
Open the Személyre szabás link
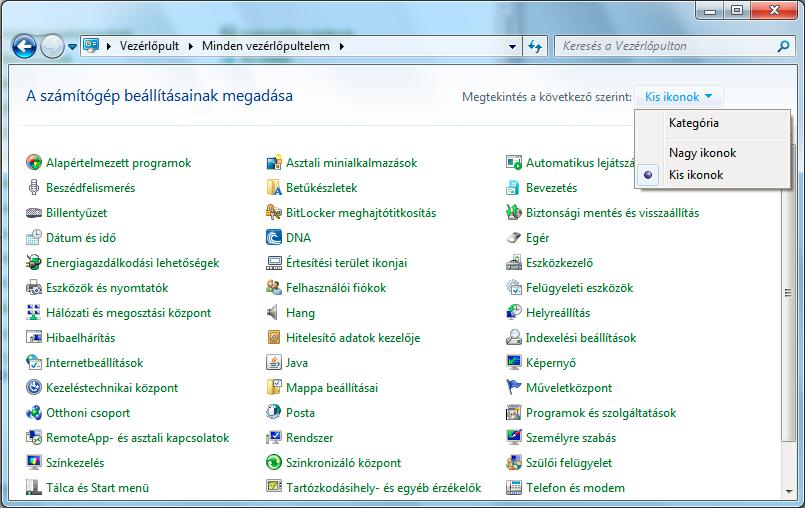coord(571,438)
